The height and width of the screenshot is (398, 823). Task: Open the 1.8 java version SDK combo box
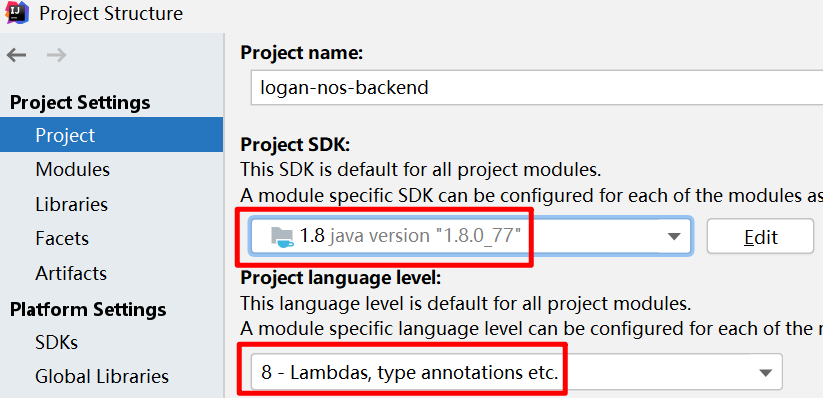[471, 236]
